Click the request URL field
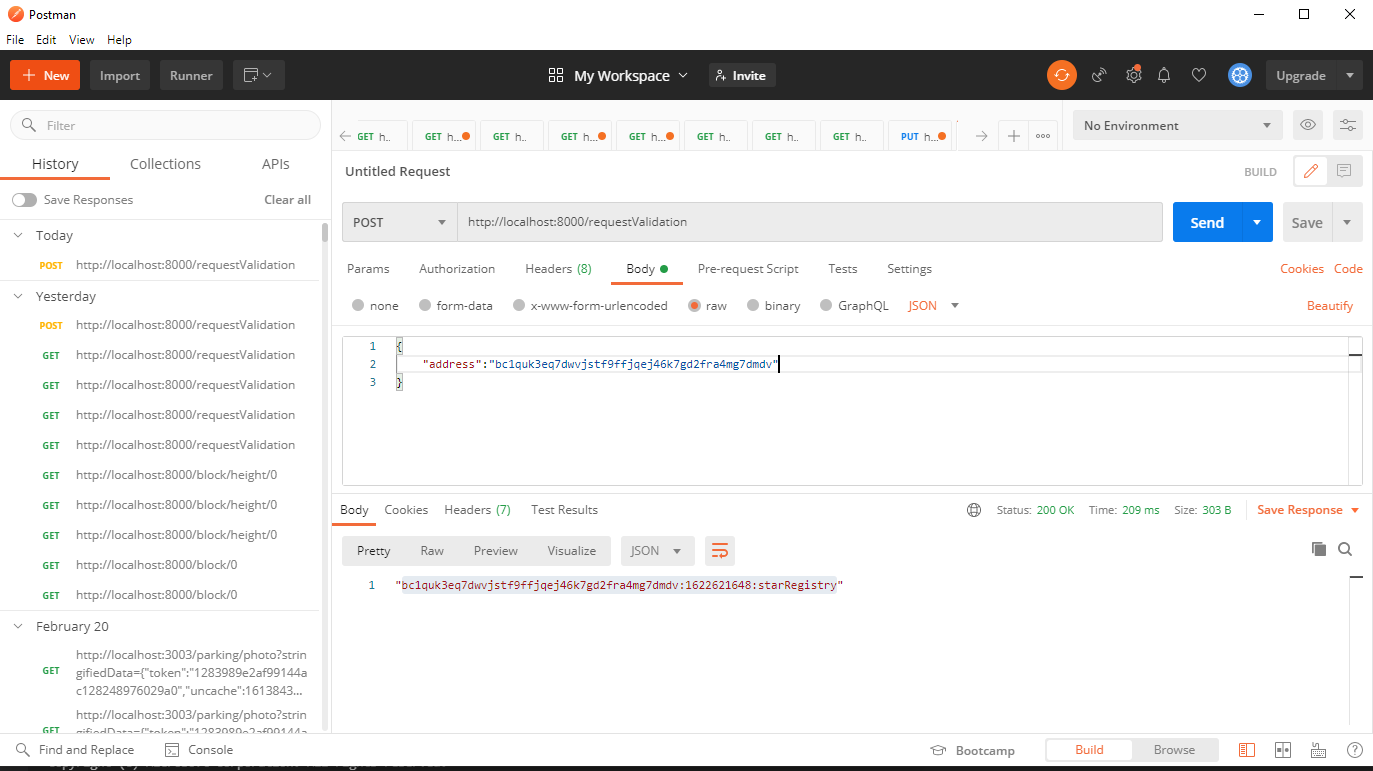The image size is (1373, 771). (810, 222)
